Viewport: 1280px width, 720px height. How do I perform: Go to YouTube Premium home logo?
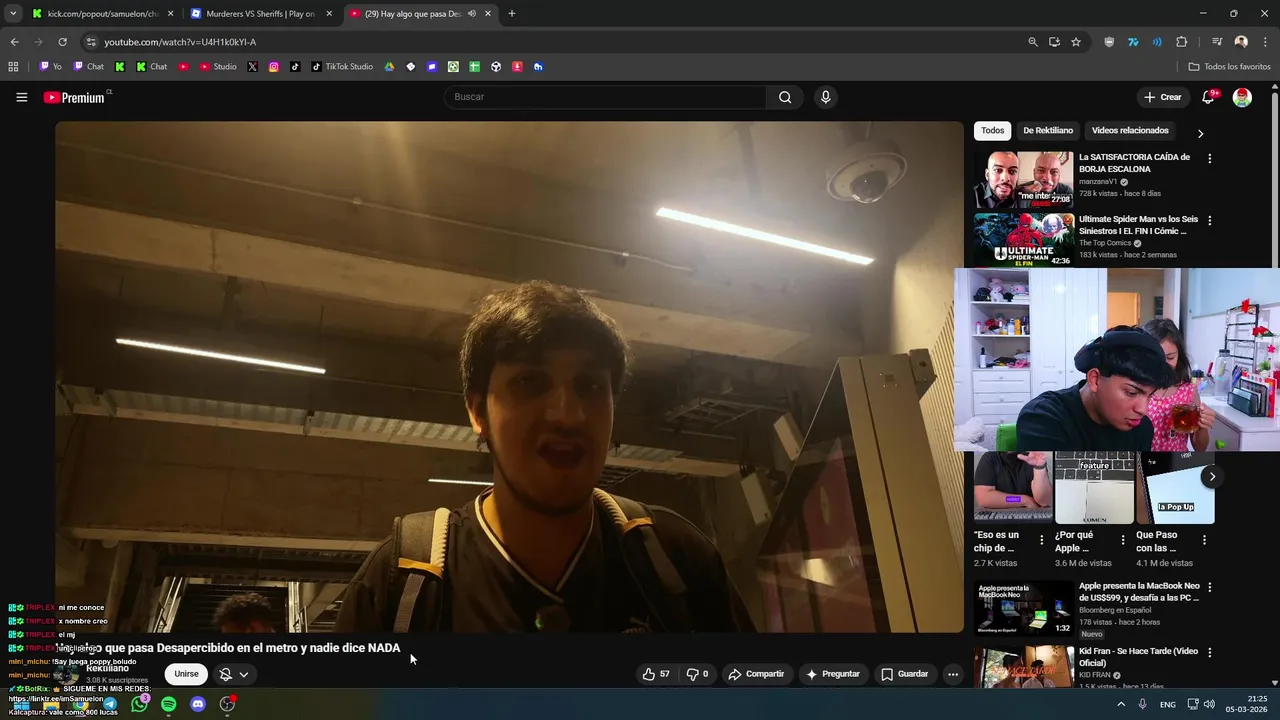coord(74,97)
